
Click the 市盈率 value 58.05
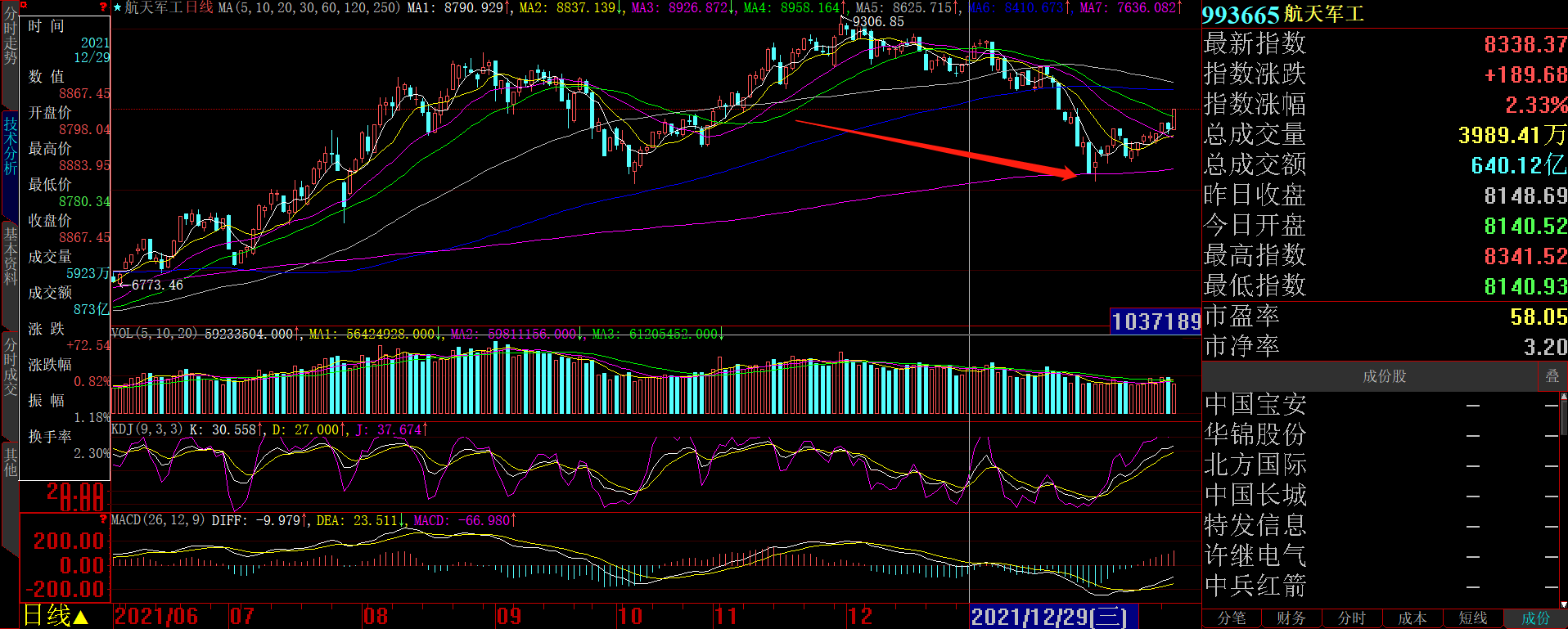pyautogui.click(x=1539, y=317)
